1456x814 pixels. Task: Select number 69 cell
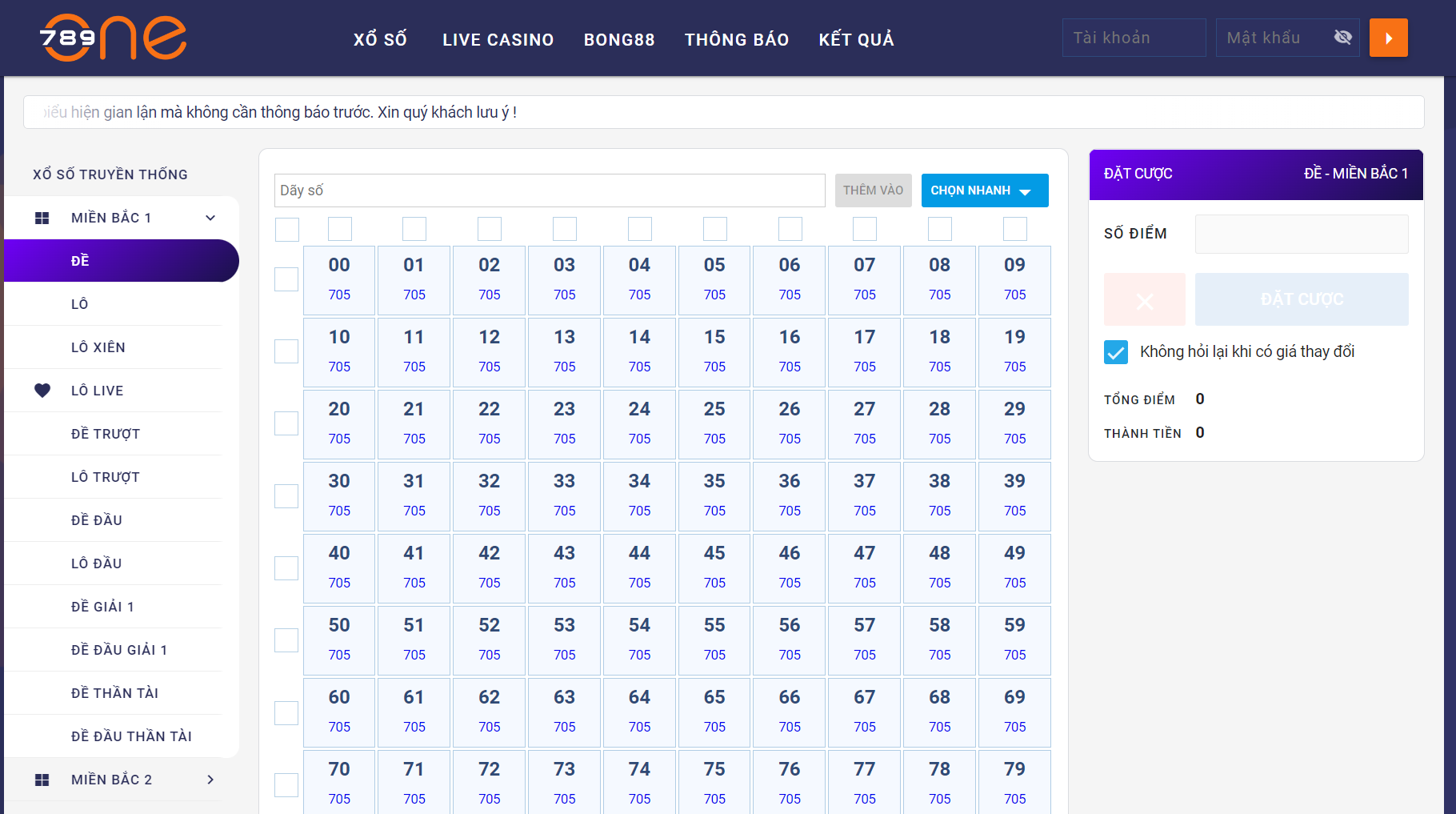coord(1014,712)
